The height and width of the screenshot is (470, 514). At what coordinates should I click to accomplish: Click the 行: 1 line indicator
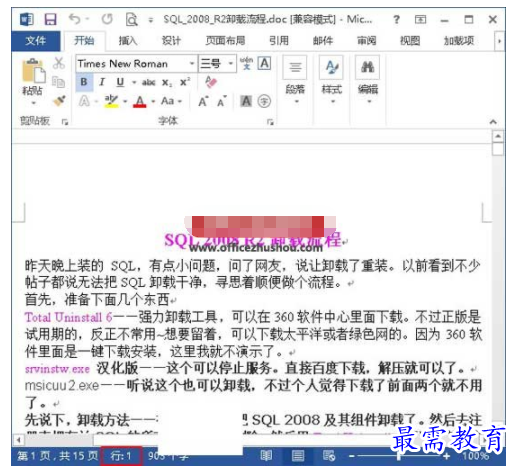pos(121,456)
